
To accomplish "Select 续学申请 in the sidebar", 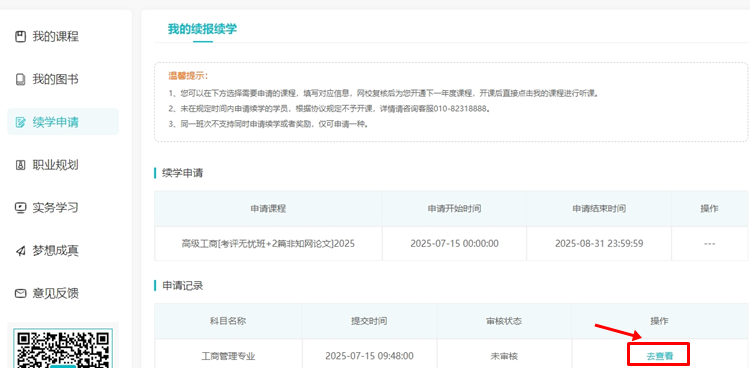I will click(63, 122).
